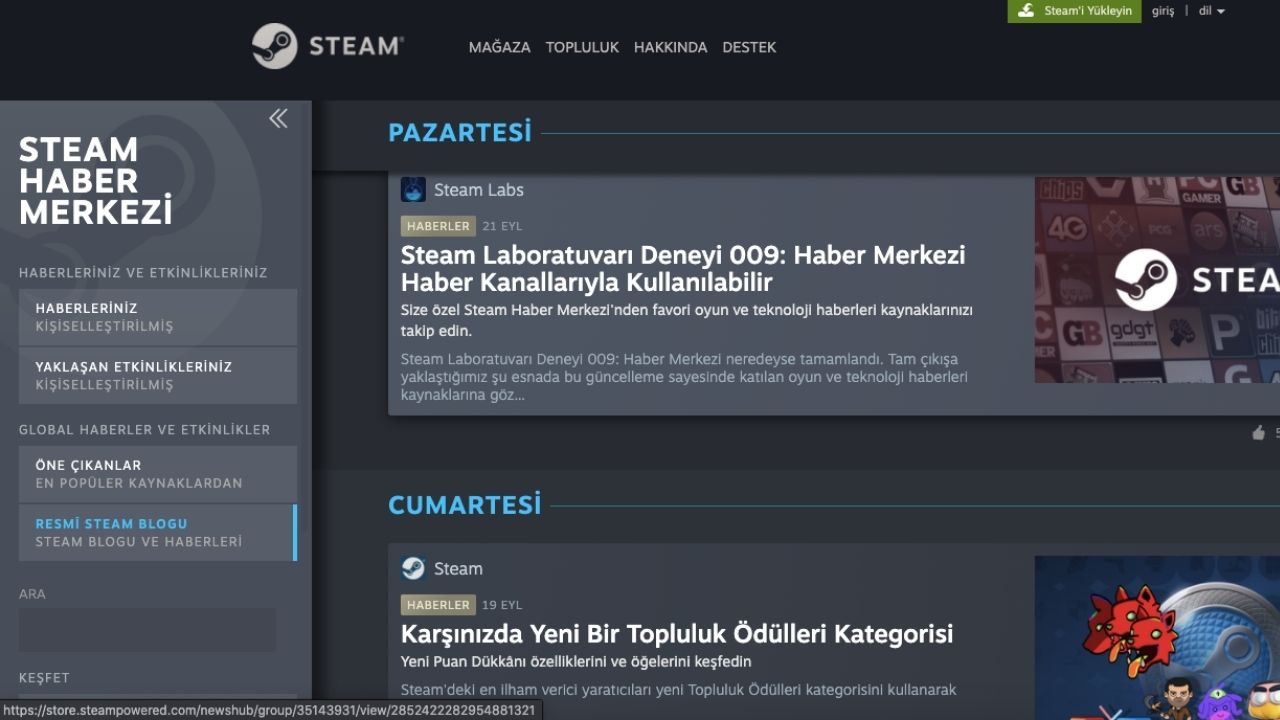The image size is (1280, 720).
Task: Open the Steam Laboratuvarı Deneyi 009 headline
Action: pyautogui.click(x=683, y=268)
